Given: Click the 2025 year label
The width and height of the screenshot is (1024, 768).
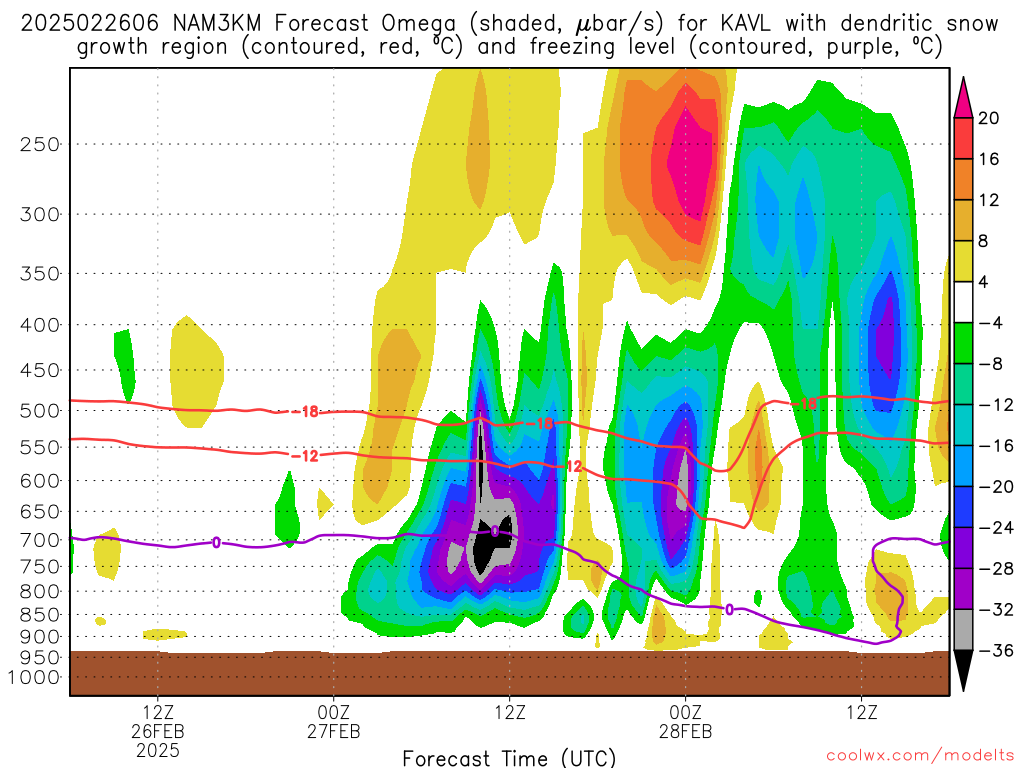Looking at the screenshot, I should point(157,750).
